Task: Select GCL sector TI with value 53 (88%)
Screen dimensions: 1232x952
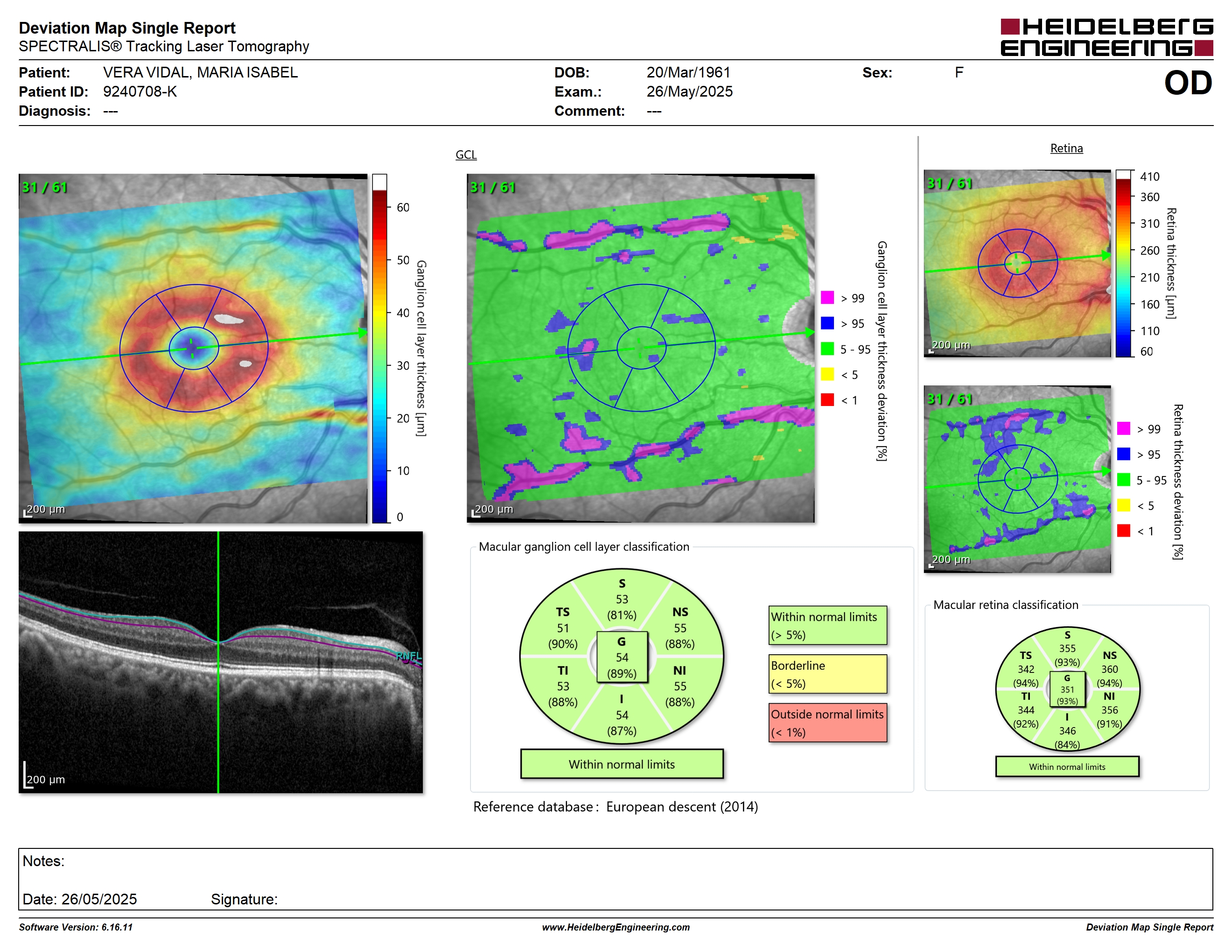Action: (562, 686)
